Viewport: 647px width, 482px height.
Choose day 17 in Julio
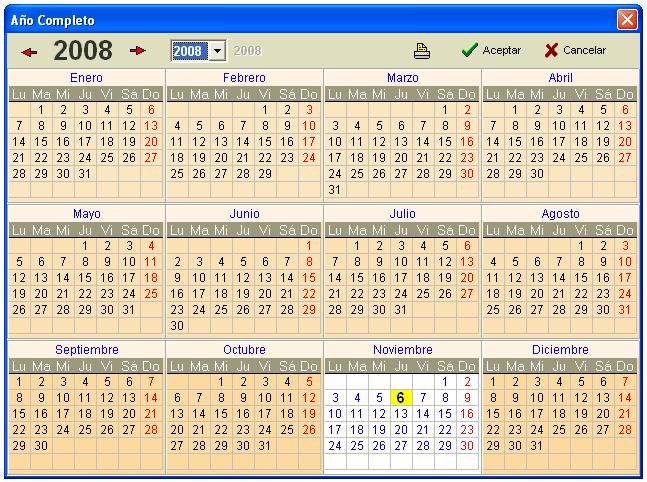pyautogui.click(x=401, y=278)
